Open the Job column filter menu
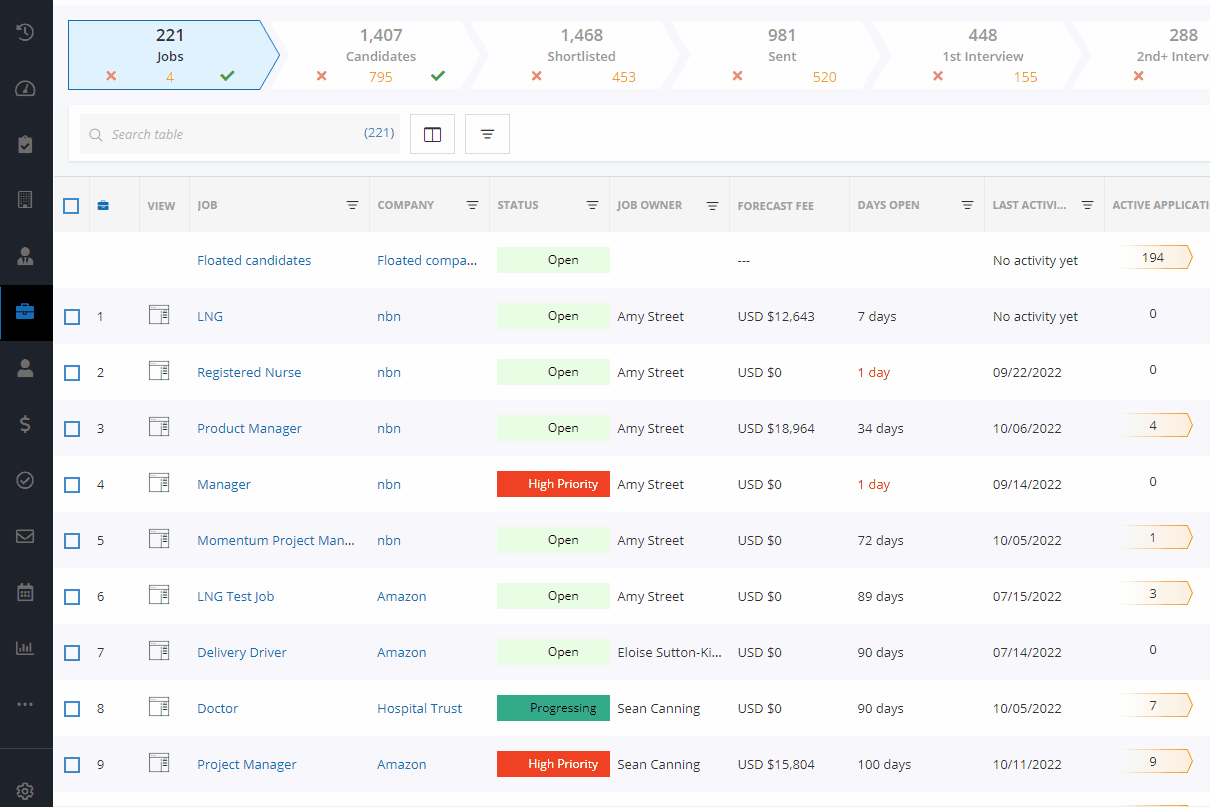The width and height of the screenshot is (1210, 807). (352, 205)
